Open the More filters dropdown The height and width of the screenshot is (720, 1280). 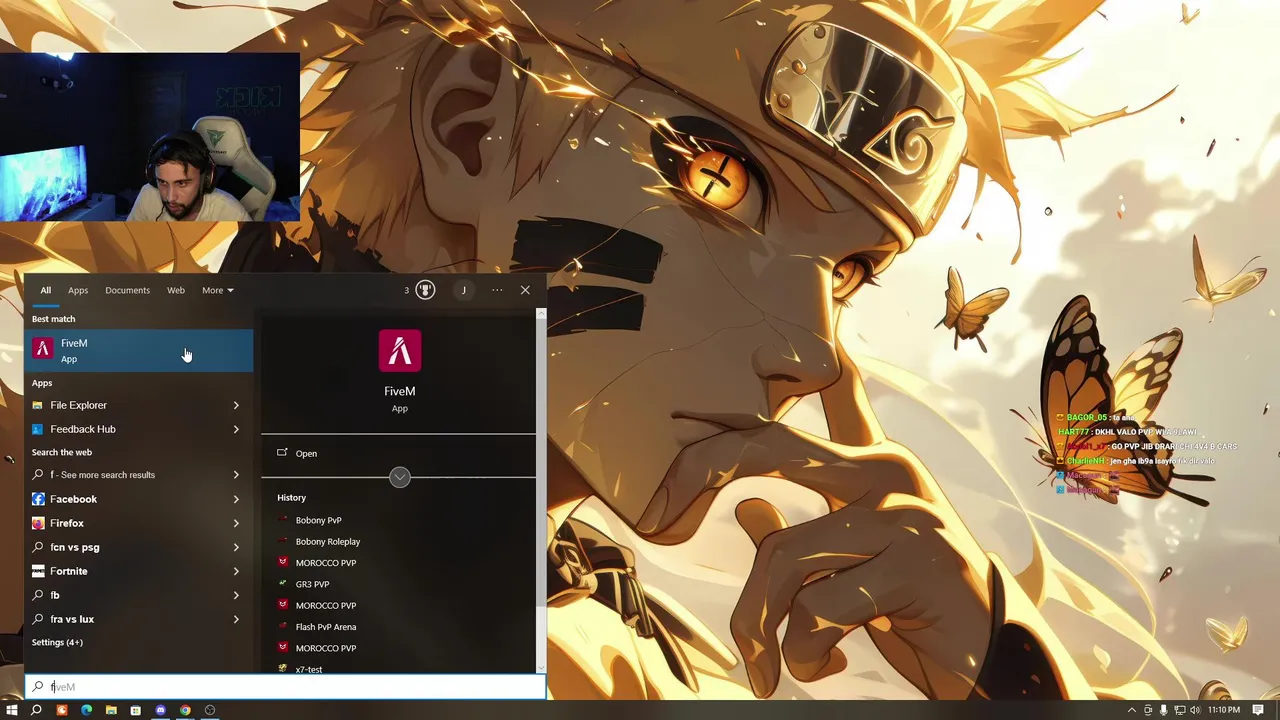[217, 290]
